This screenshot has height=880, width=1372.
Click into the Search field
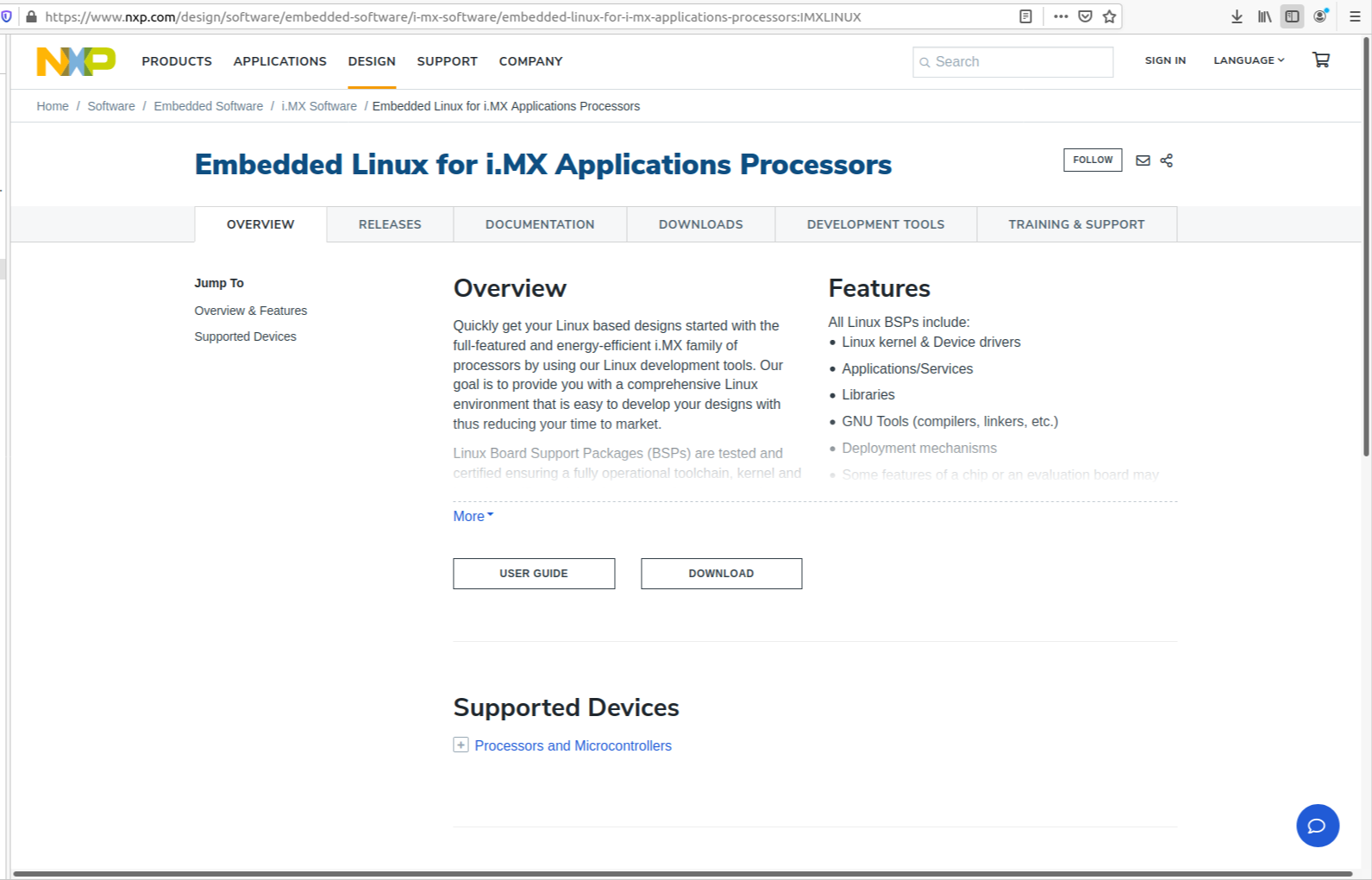click(1013, 62)
